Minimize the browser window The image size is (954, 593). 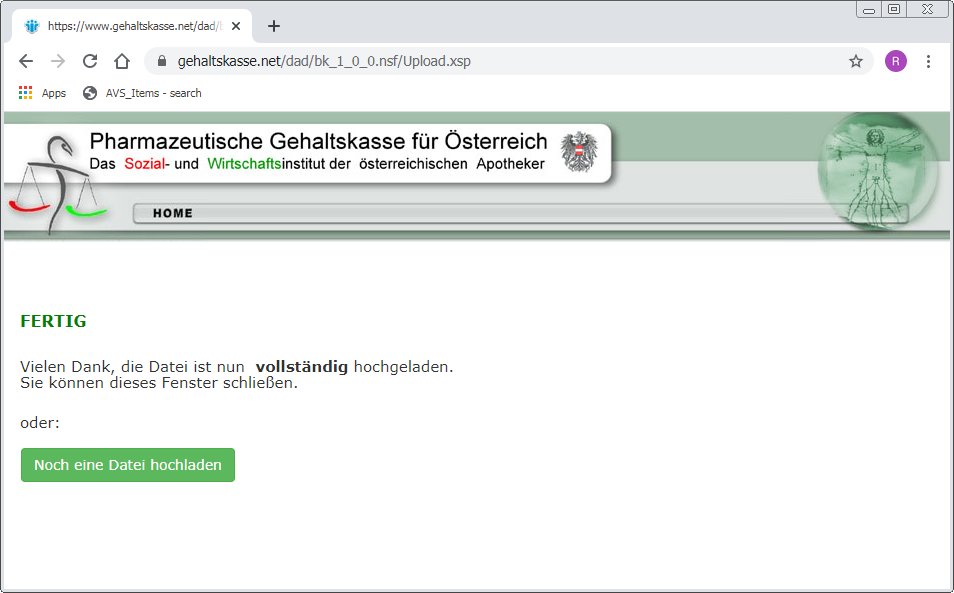(x=869, y=9)
